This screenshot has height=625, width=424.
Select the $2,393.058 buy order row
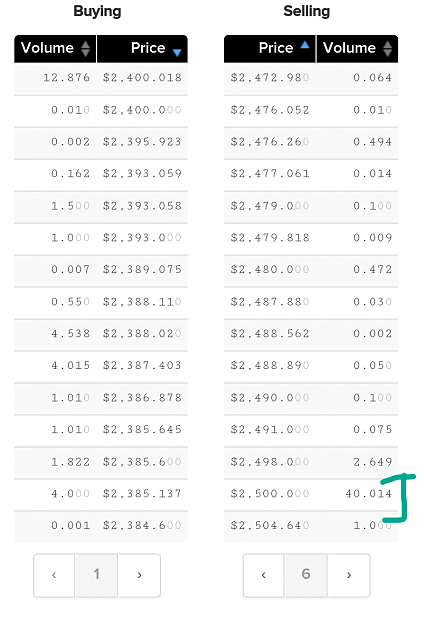pos(101,207)
